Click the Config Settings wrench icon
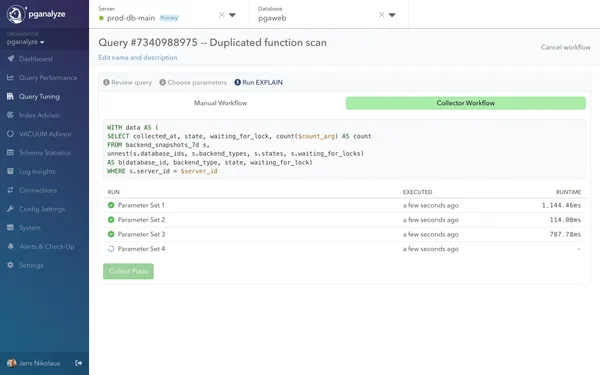 10,209
